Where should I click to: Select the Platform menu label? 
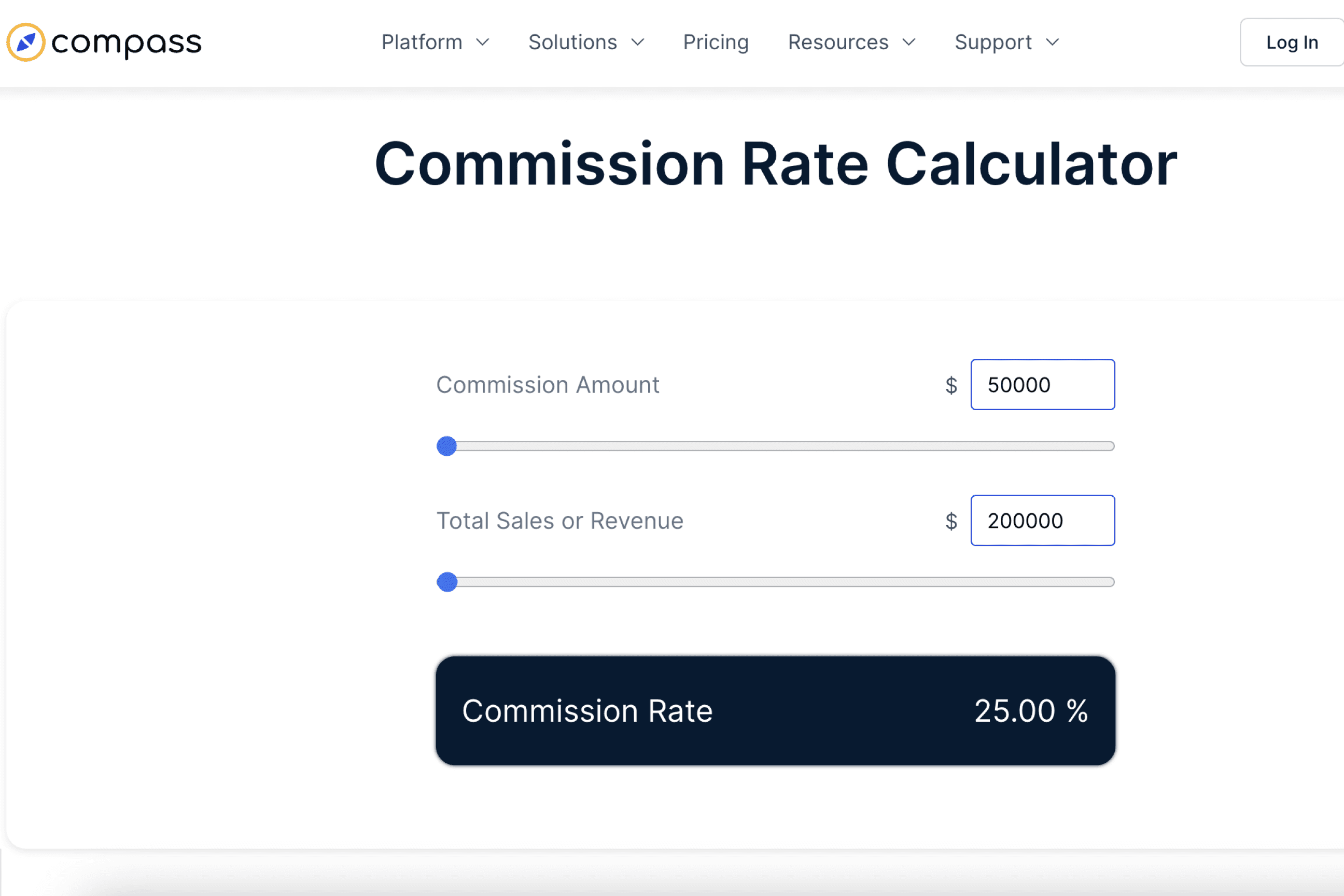point(422,43)
